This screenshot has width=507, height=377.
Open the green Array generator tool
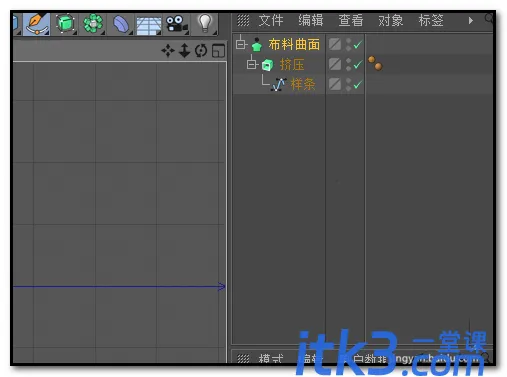click(93, 24)
